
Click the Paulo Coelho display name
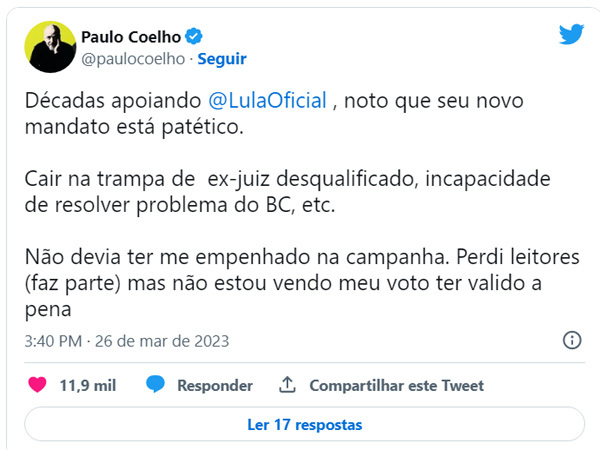[x=131, y=37]
